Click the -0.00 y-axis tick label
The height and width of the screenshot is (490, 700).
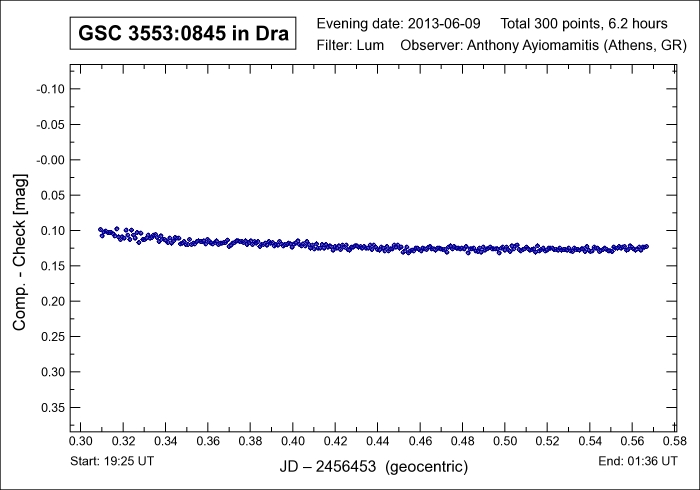coord(49,160)
